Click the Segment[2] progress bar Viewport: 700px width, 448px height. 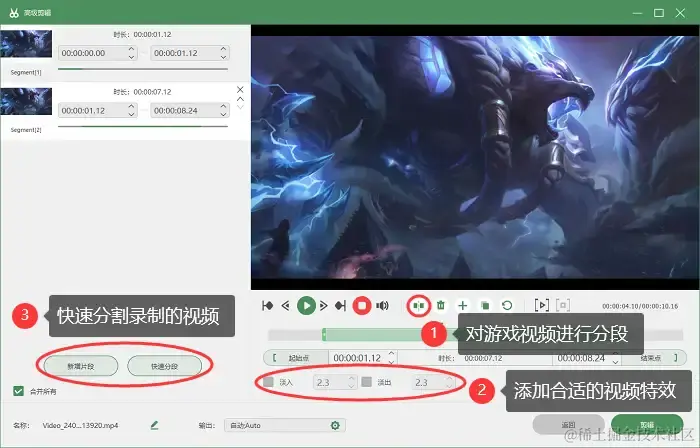pyautogui.click(x=143, y=126)
